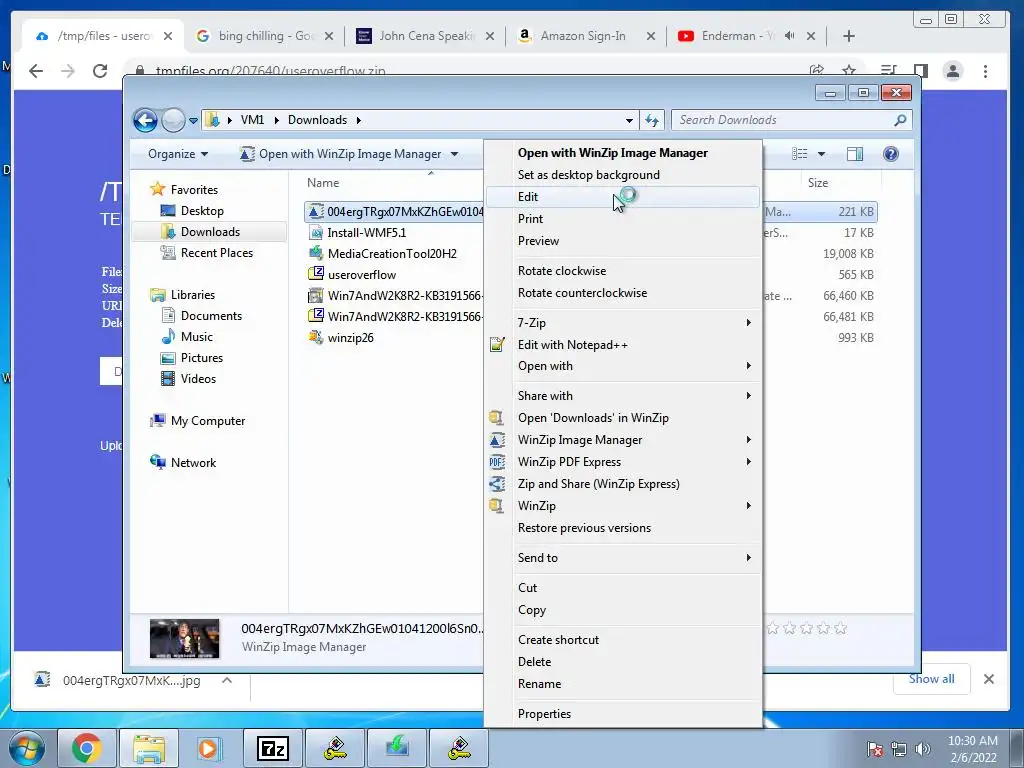The width and height of the screenshot is (1024, 768).
Task: Mute the Enderman YouTube tab audio icon
Action: [789, 36]
